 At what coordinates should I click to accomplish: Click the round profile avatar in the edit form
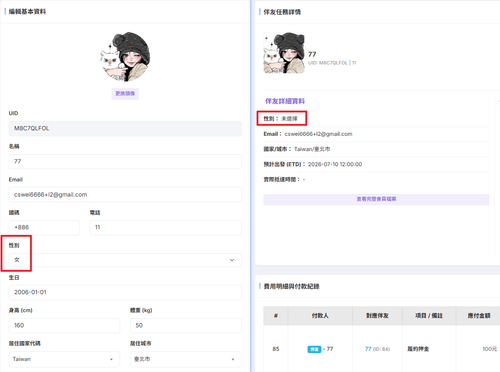pyautogui.click(x=125, y=57)
